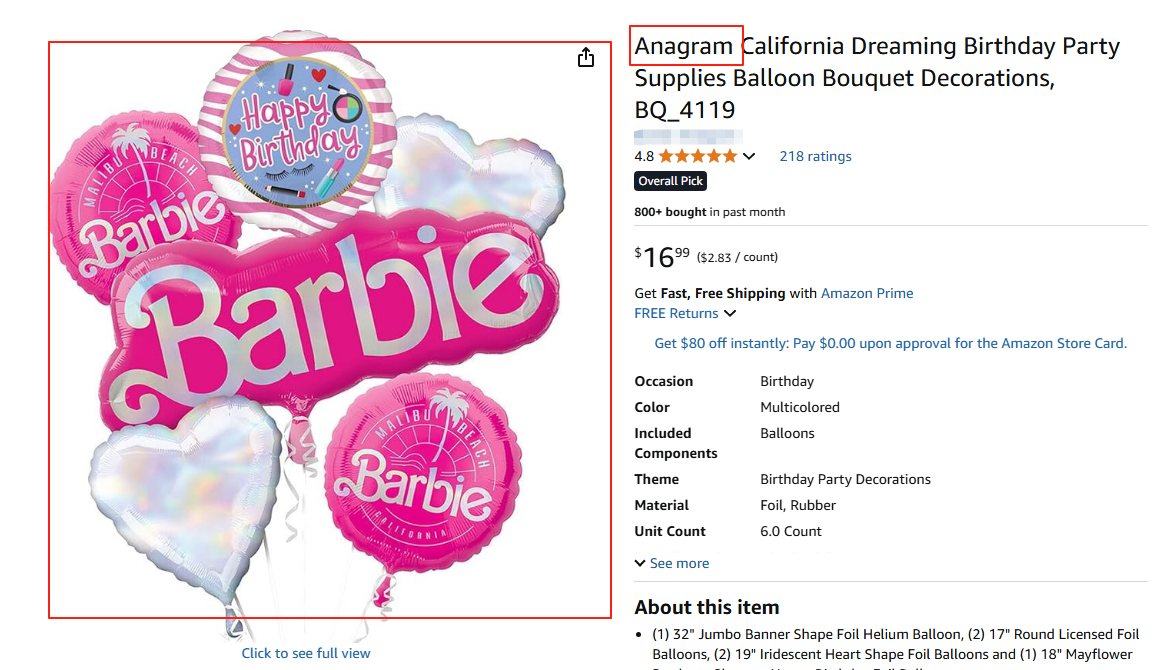Open rating breakdown chevron beside the stars

coord(749,156)
